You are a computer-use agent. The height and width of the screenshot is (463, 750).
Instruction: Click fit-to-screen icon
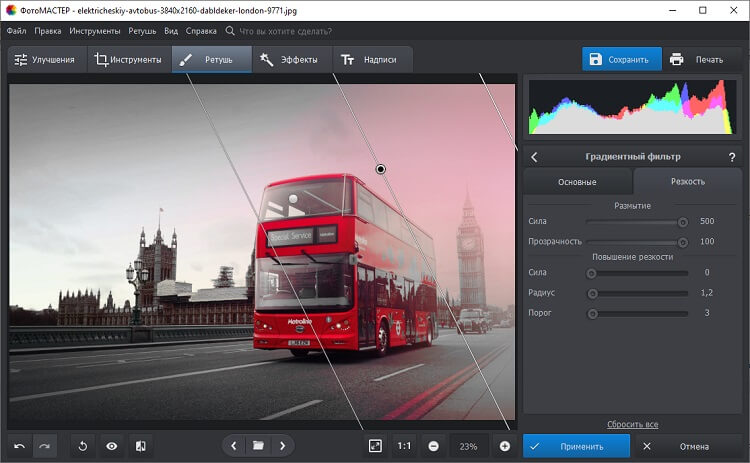375,446
